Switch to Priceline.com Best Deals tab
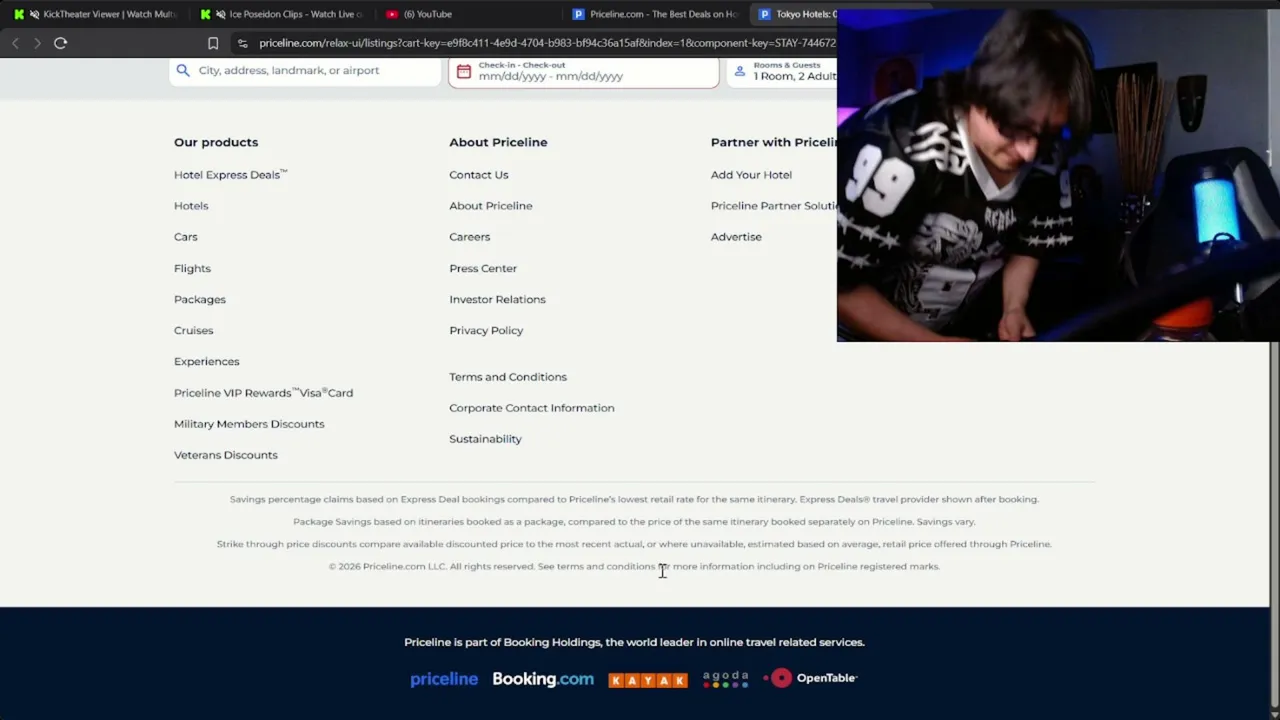The image size is (1280, 720). pos(655,14)
